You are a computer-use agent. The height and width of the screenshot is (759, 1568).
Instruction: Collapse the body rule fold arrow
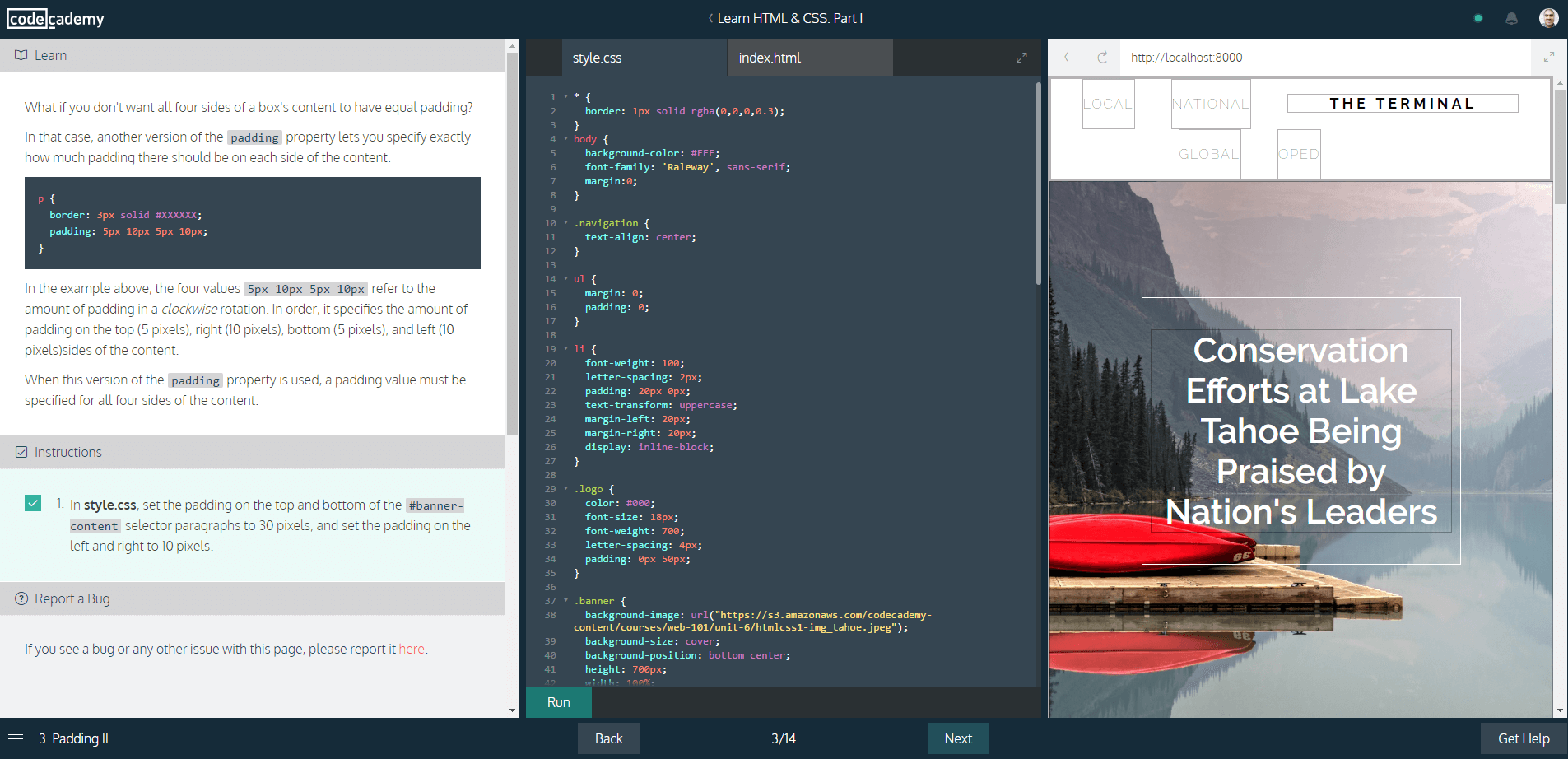[x=565, y=139]
